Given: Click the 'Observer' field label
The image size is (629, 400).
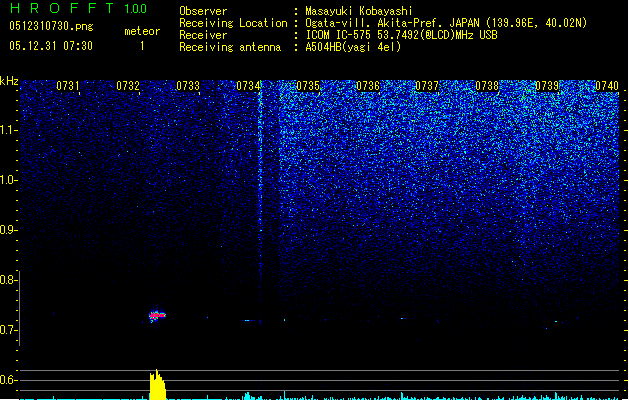Looking at the screenshot, I should [x=203, y=11].
